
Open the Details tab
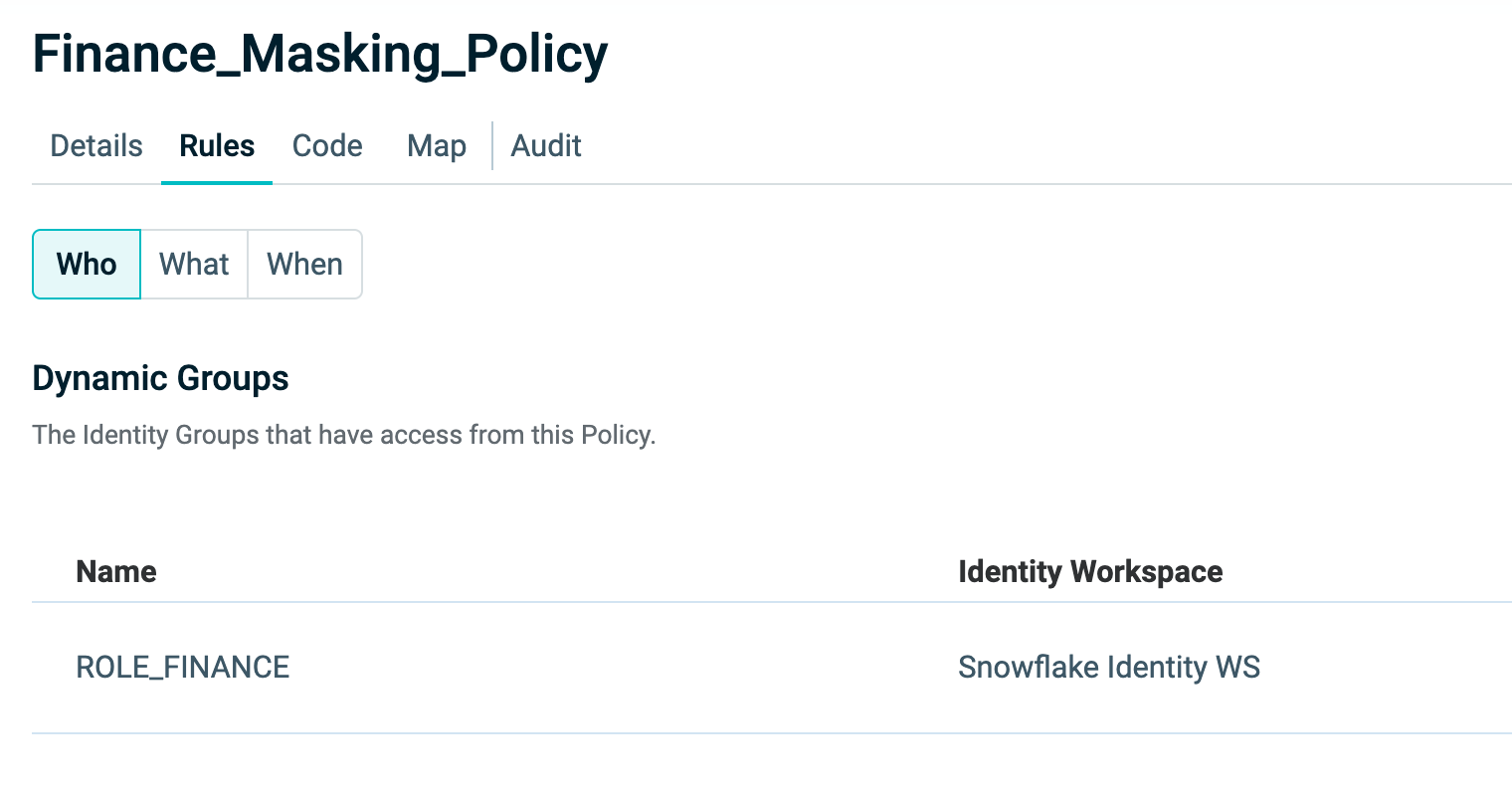pos(96,146)
